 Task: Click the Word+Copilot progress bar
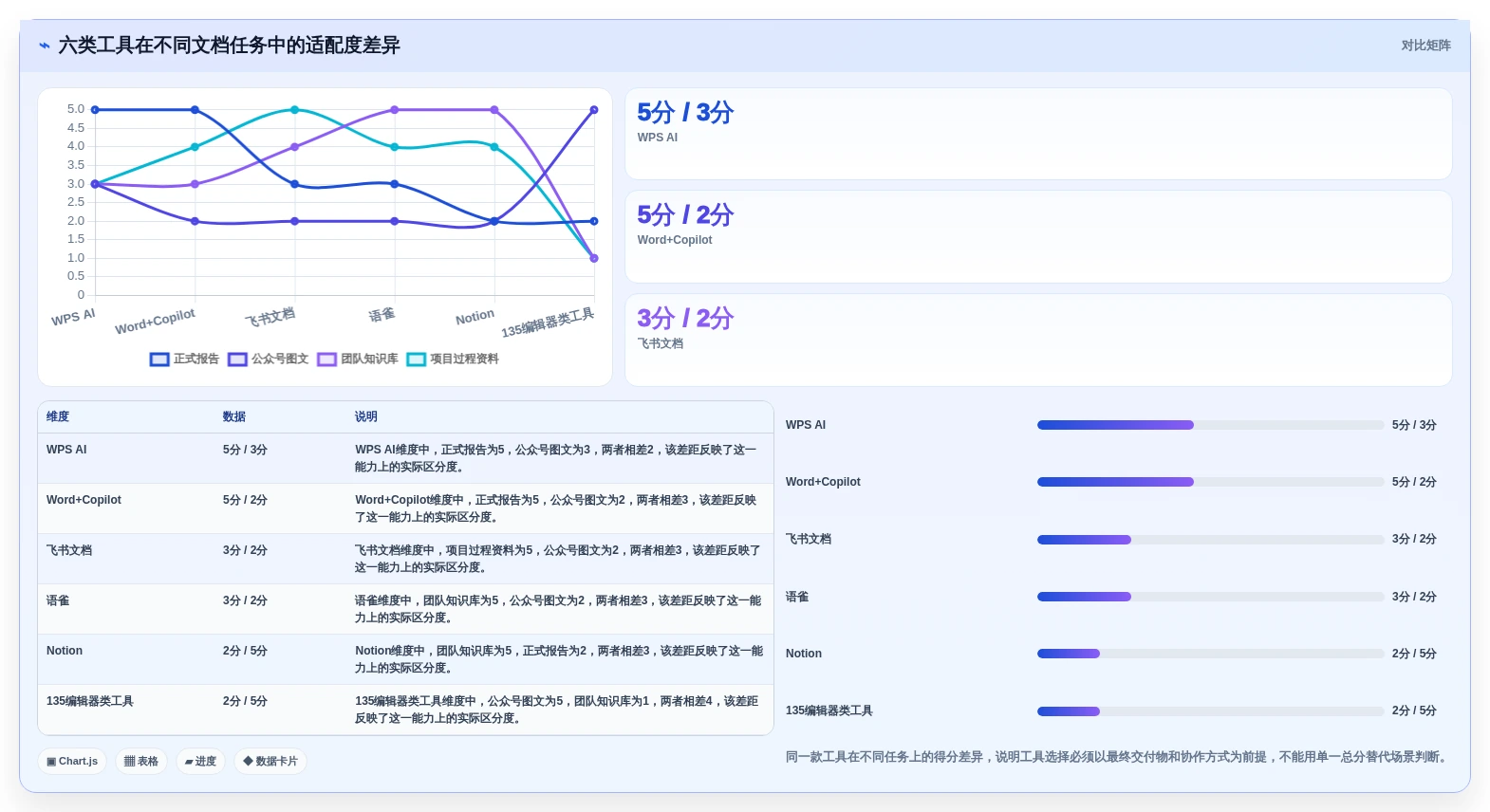1210,482
